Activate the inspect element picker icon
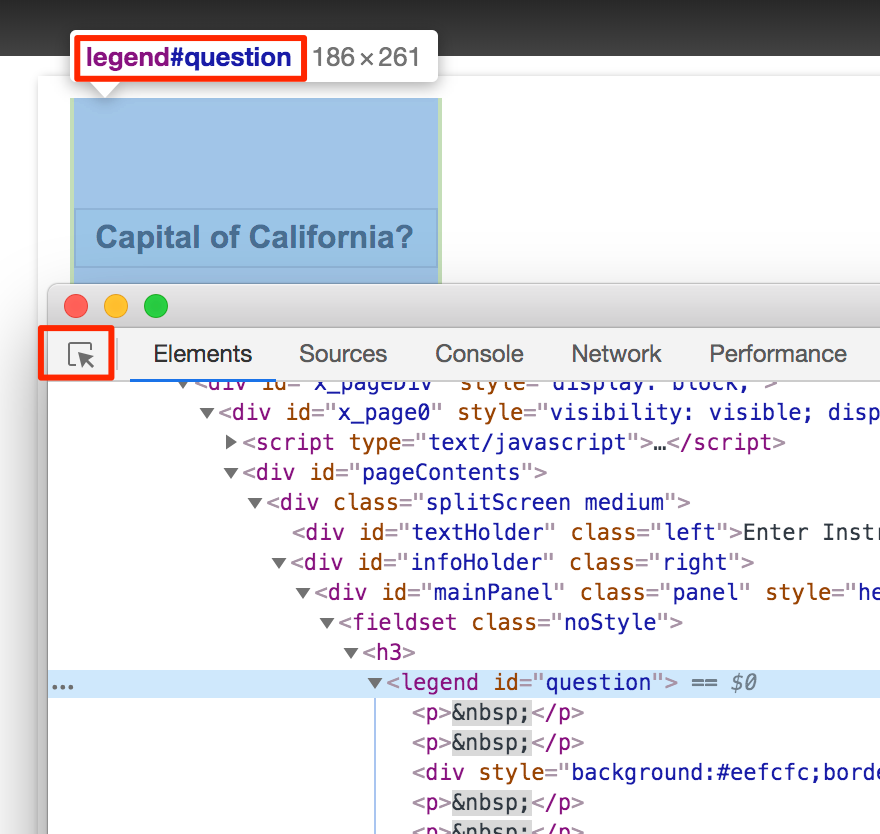This screenshot has width=880, height=834. (x=81, y=355)
